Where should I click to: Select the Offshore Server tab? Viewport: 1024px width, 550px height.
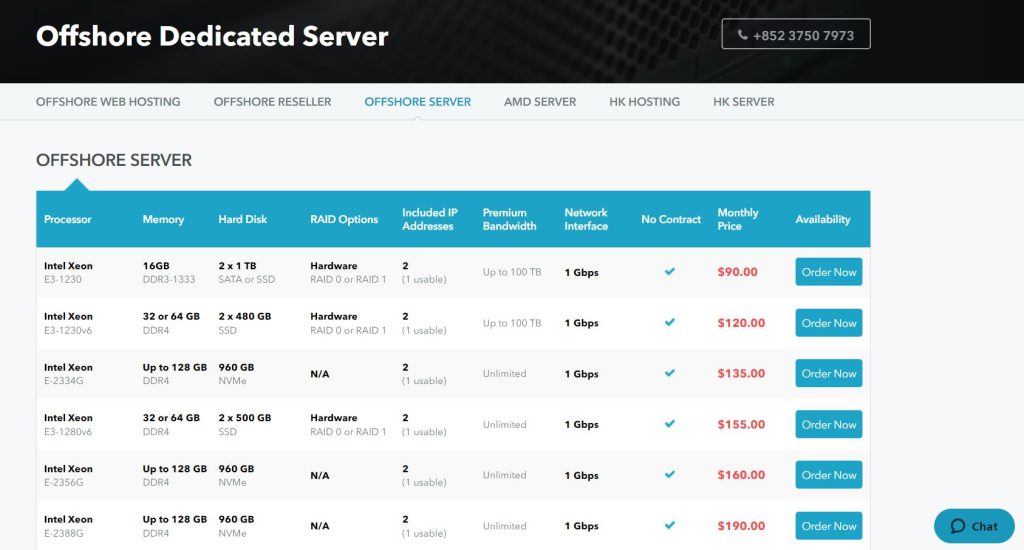tap(417, 102)
